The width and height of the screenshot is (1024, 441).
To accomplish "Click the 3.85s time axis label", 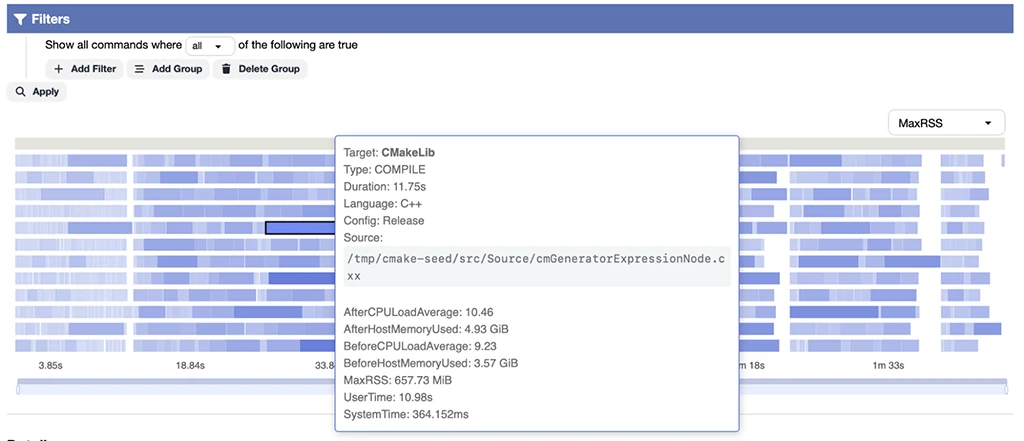I will [50, 366].
